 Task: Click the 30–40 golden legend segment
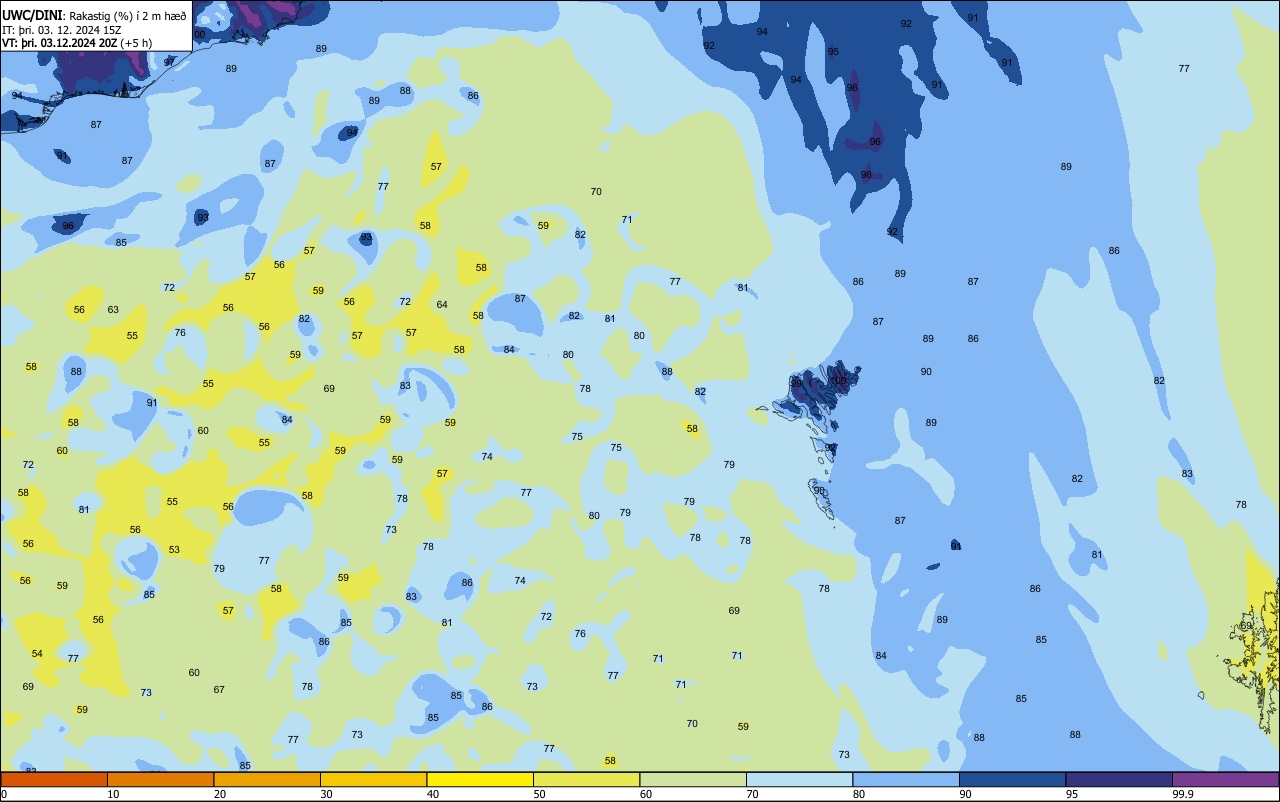(373, 779)
